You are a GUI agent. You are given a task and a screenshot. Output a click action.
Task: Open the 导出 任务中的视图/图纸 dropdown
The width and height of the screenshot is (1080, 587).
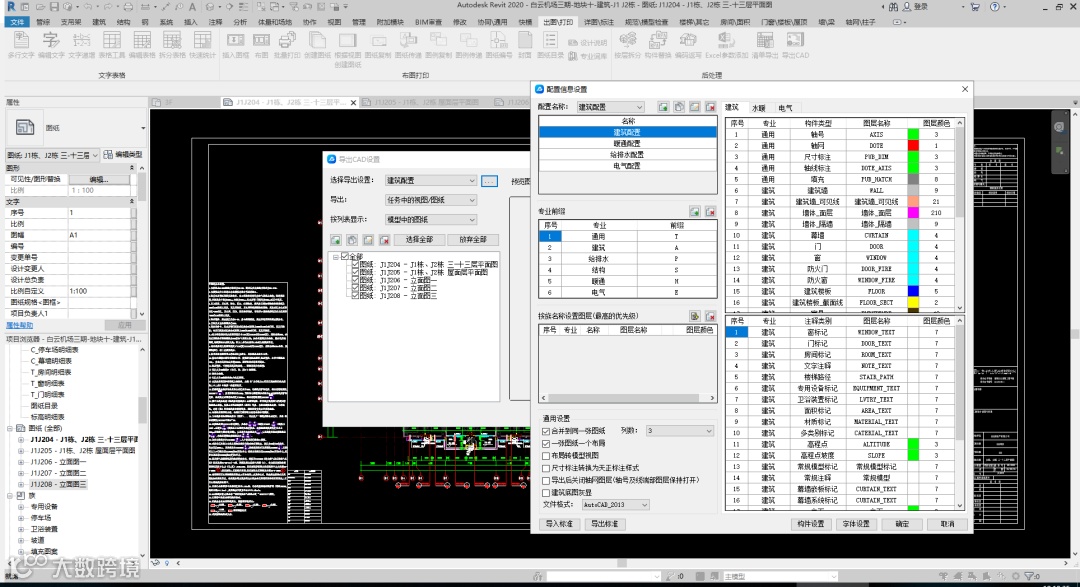430,200
